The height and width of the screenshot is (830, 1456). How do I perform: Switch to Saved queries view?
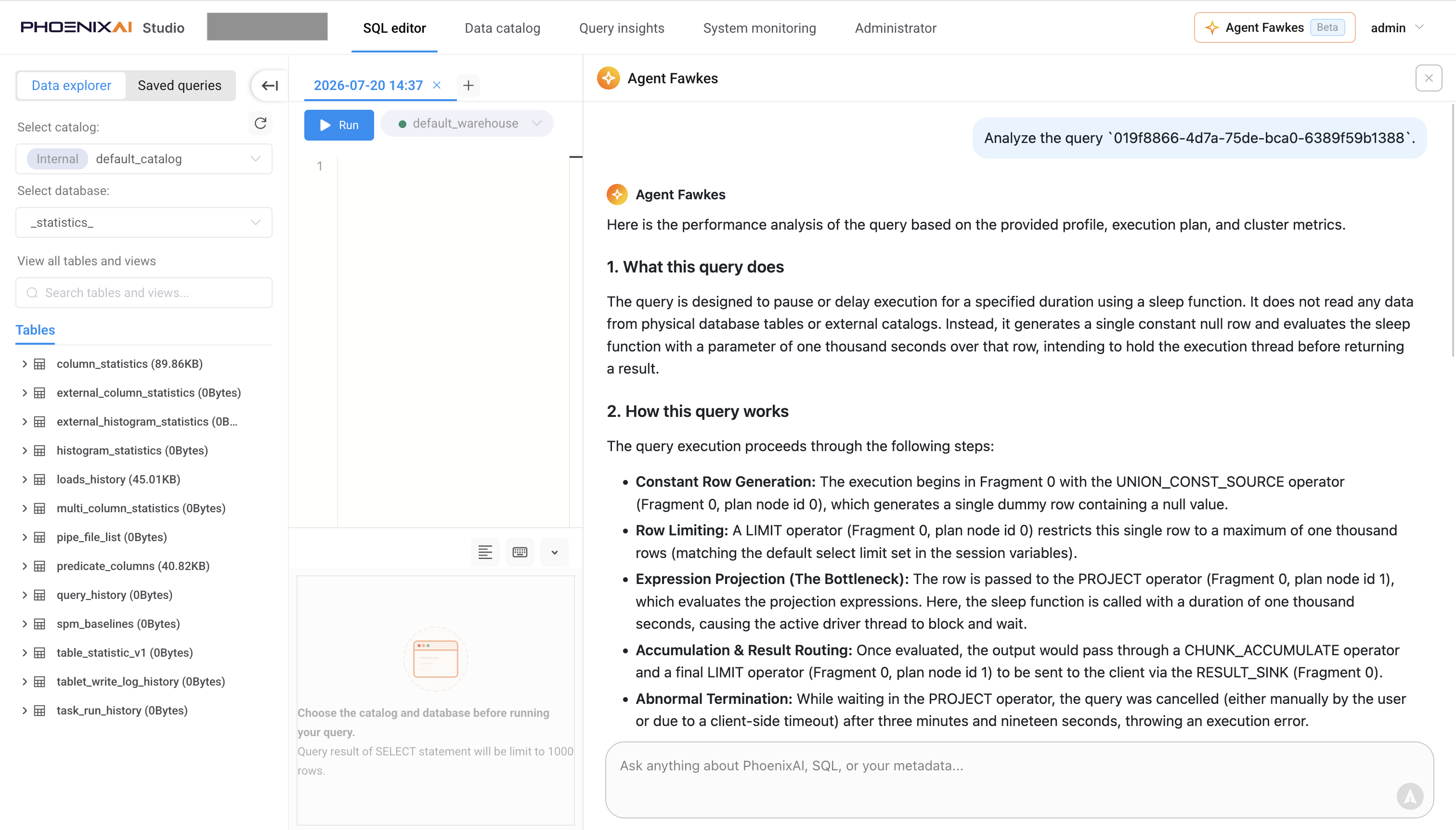pos(180,86)
